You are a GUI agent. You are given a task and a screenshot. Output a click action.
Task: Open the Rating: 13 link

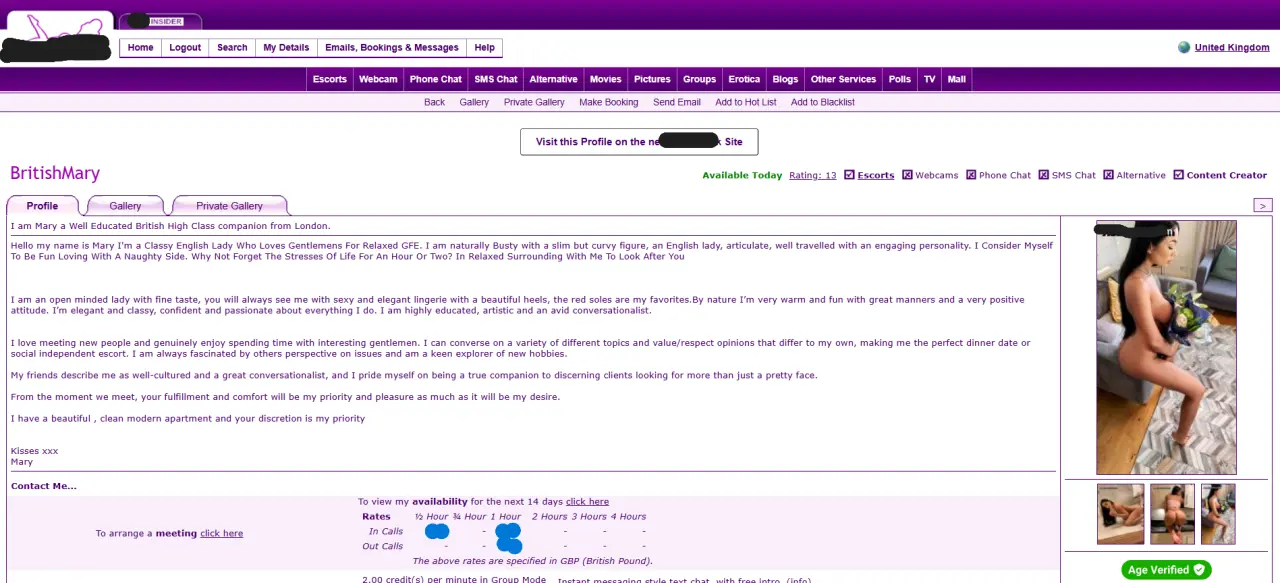tap(812, 175)
